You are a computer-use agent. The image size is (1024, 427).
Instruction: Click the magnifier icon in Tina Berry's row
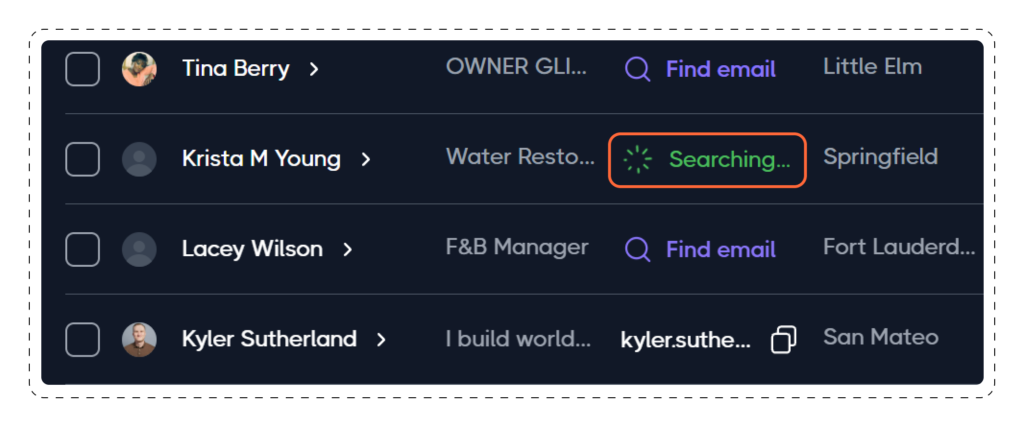click(x=637, y=69)
